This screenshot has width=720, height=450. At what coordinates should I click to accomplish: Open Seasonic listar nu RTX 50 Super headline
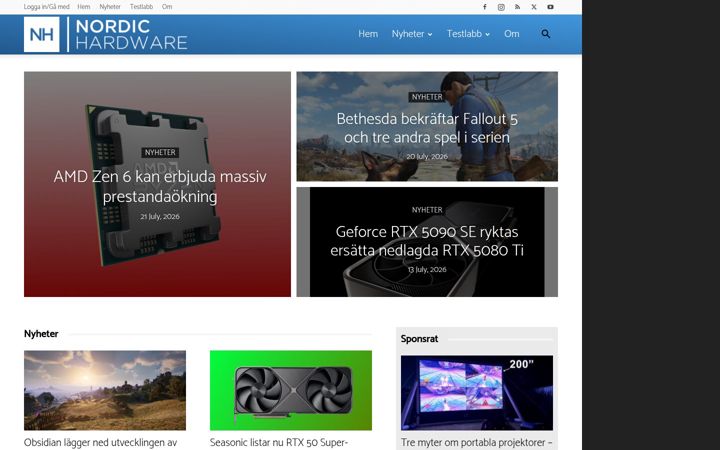279,443
